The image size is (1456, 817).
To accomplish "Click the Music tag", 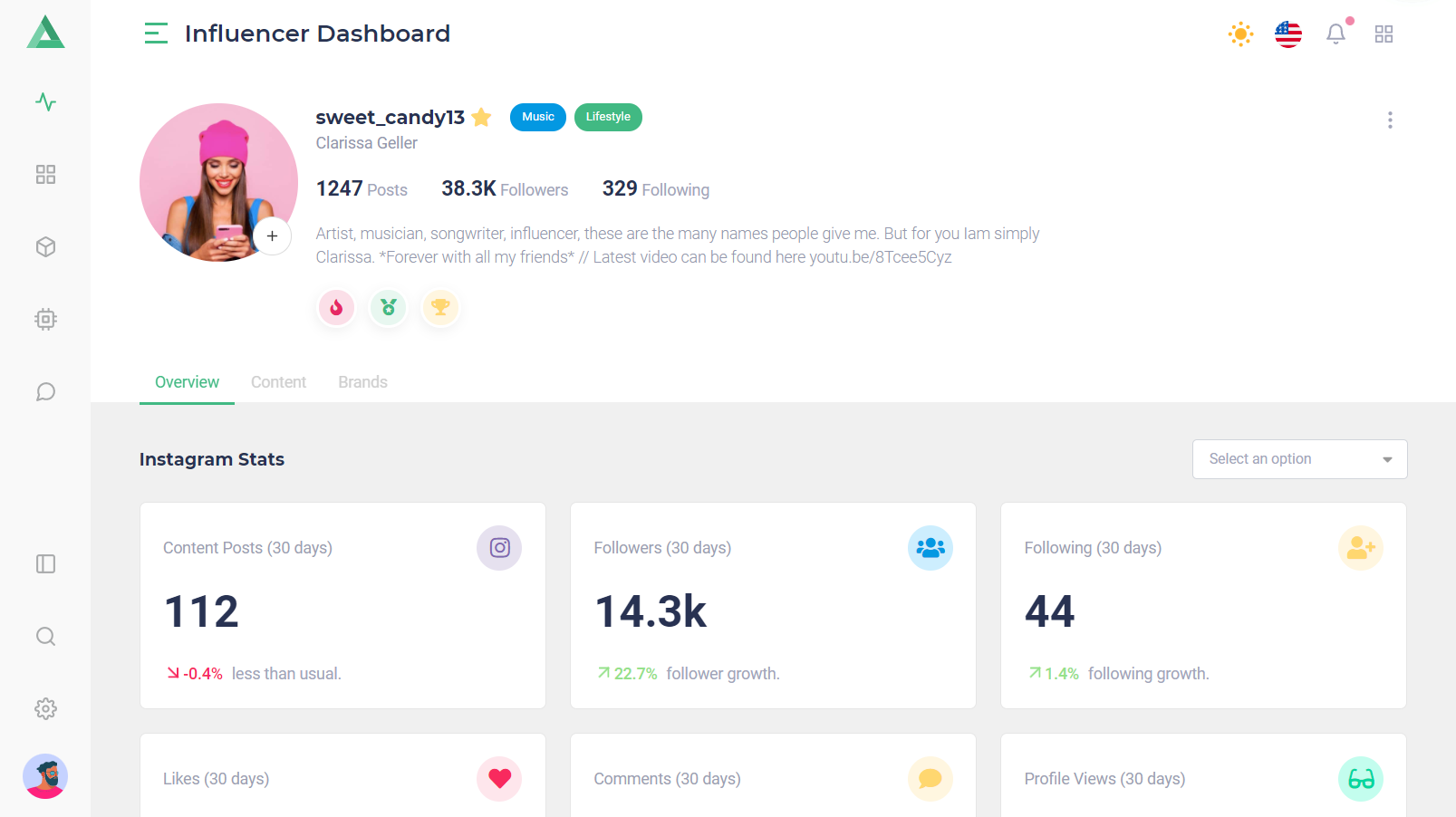I will coord(538,117).
